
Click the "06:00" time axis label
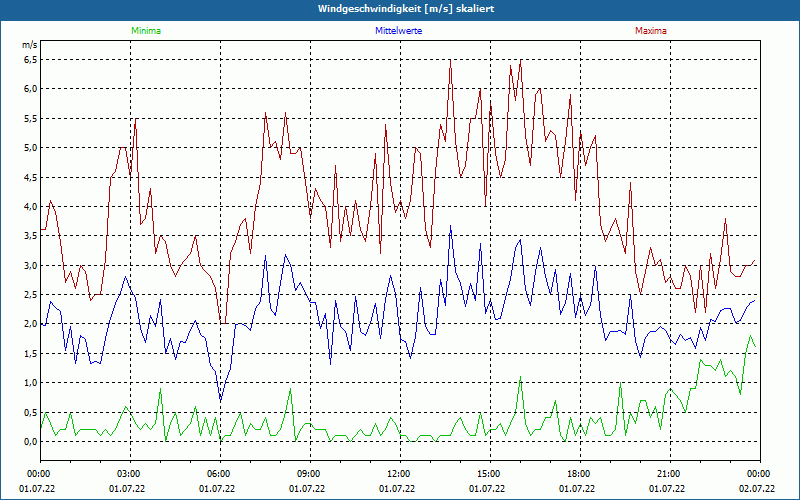point(220,474)
